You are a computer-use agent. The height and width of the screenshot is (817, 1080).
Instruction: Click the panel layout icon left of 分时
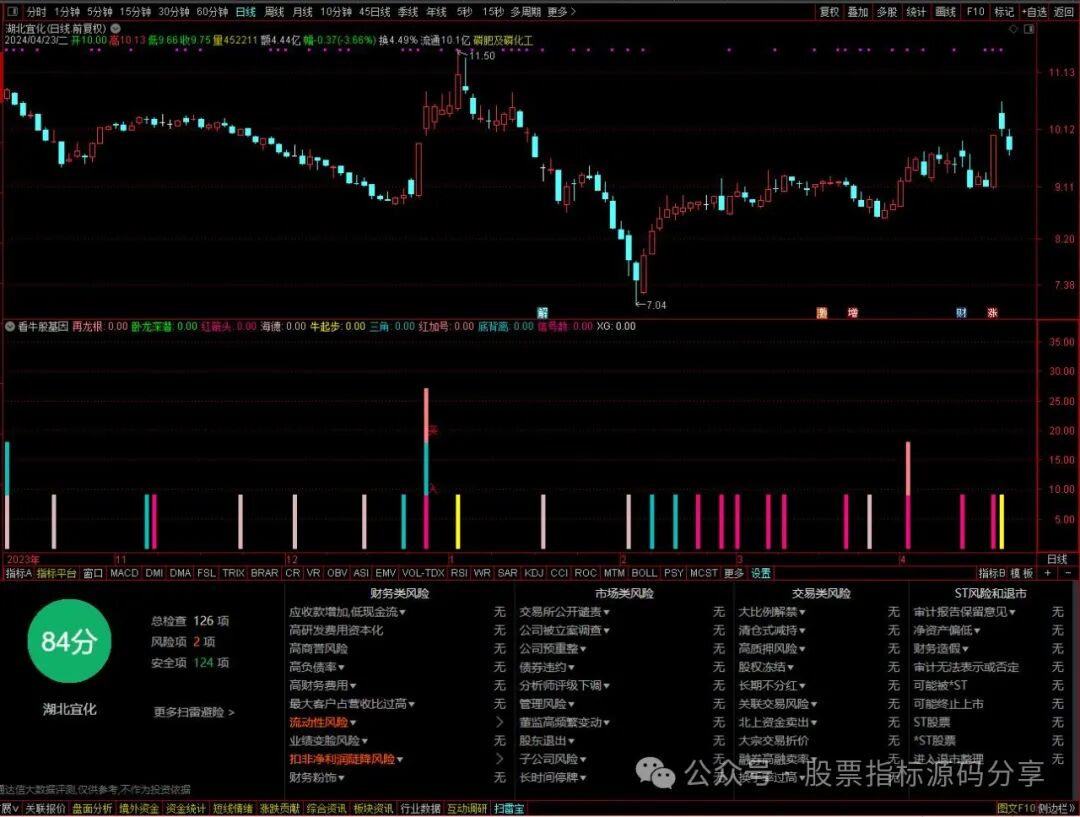14,12
